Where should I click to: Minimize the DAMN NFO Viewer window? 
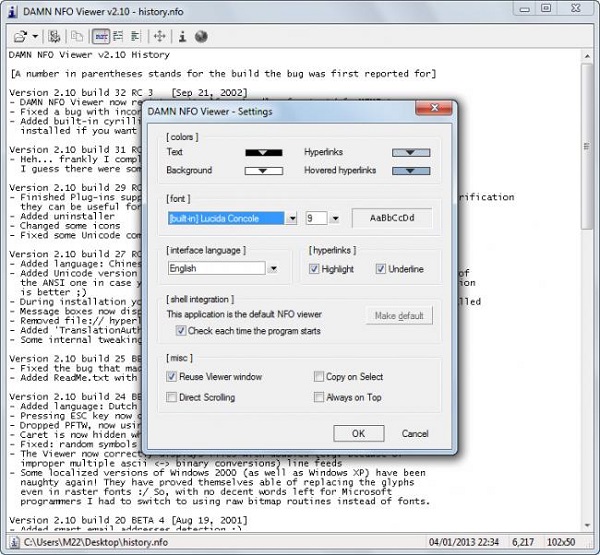[x=525, y=8]
